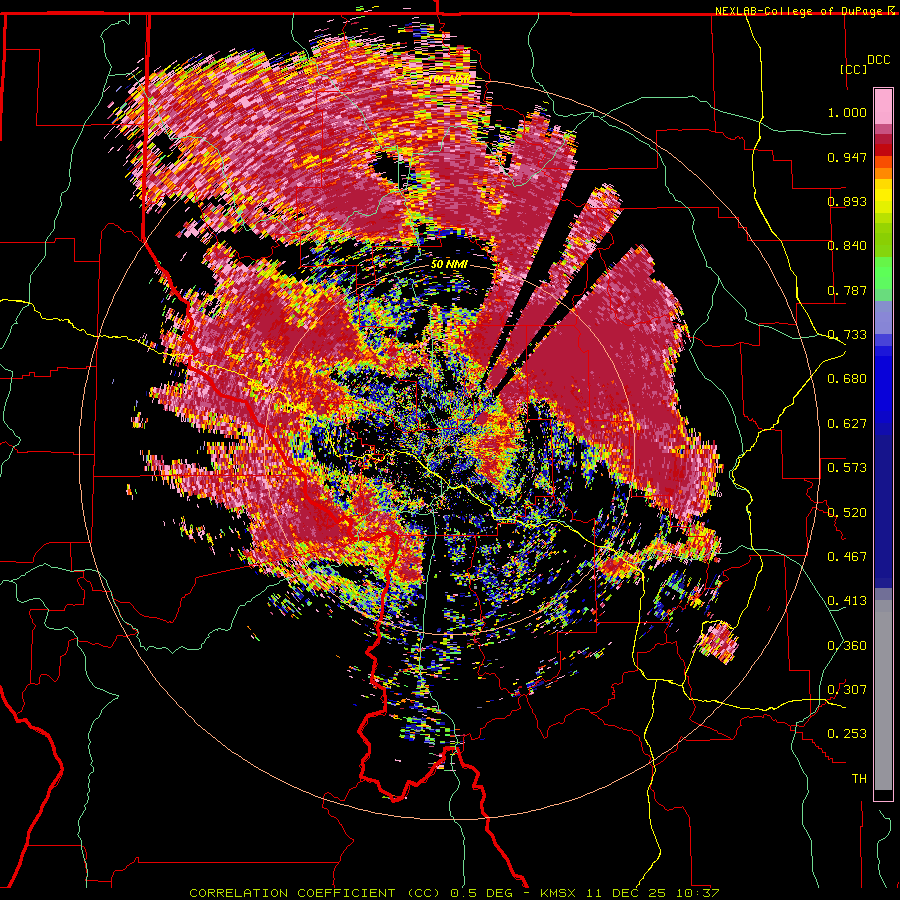Image resolution: width=900 pixels, height=900 pixels.
Task: Select the 0.307 color scale value
Action: (847, 690)
